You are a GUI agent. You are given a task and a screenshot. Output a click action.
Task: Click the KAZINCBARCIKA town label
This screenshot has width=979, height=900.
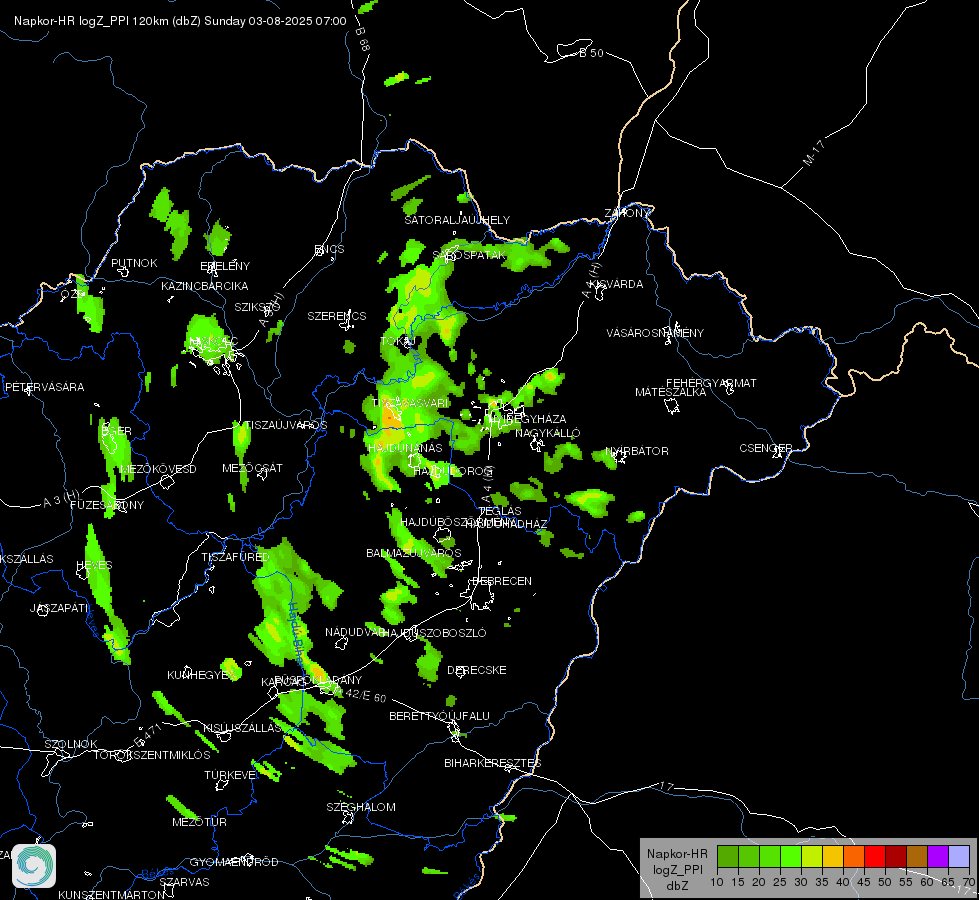[205, 286]
